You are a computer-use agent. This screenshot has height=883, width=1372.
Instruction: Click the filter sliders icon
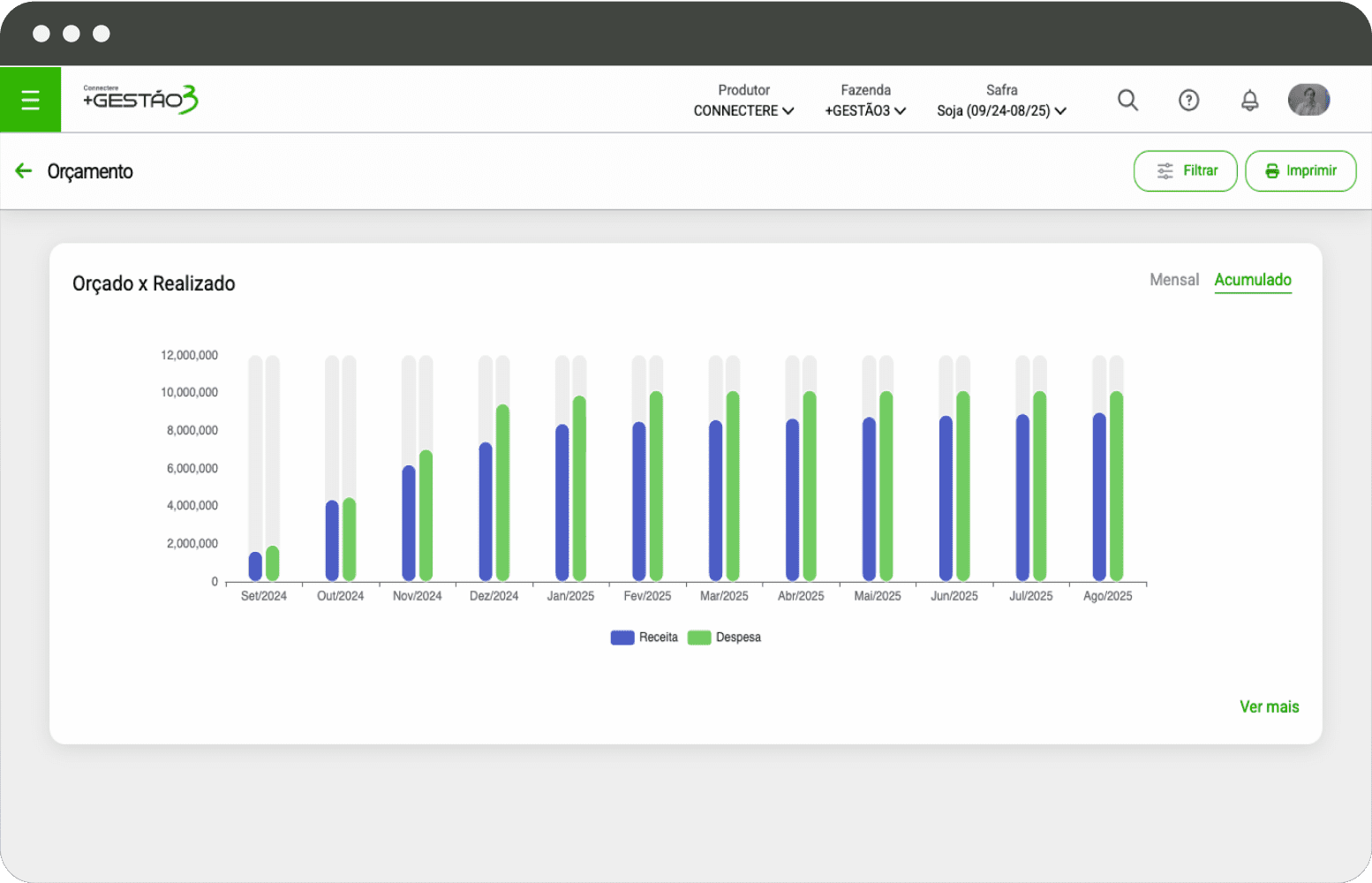(x=1165, y=171)
